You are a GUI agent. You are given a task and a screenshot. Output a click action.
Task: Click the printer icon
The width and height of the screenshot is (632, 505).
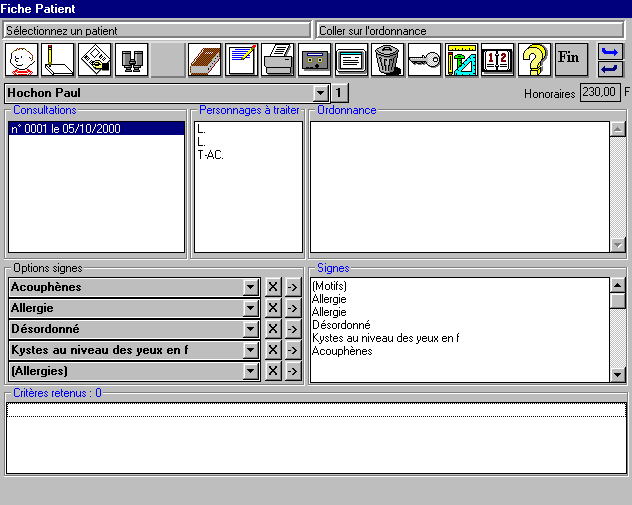tap(278, 60)
